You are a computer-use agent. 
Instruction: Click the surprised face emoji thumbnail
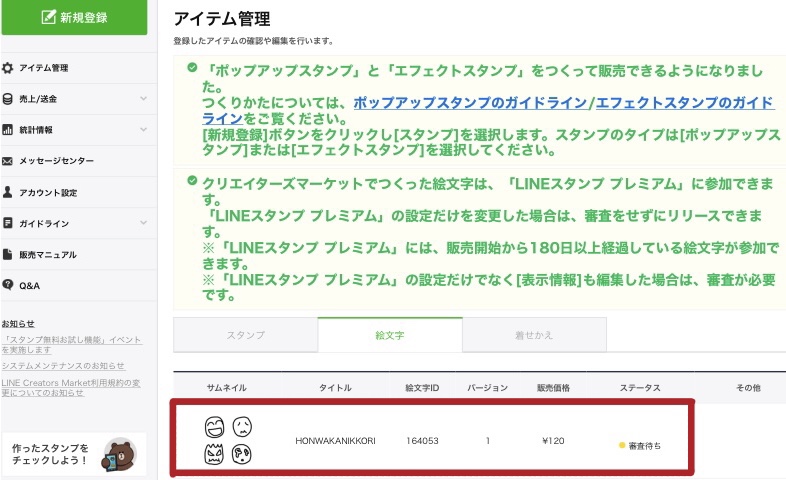tap(242, 454)
